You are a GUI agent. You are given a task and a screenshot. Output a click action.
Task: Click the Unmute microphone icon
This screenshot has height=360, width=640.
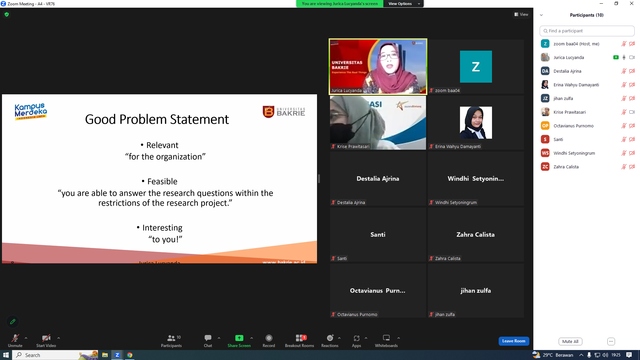tap(15, 338)
